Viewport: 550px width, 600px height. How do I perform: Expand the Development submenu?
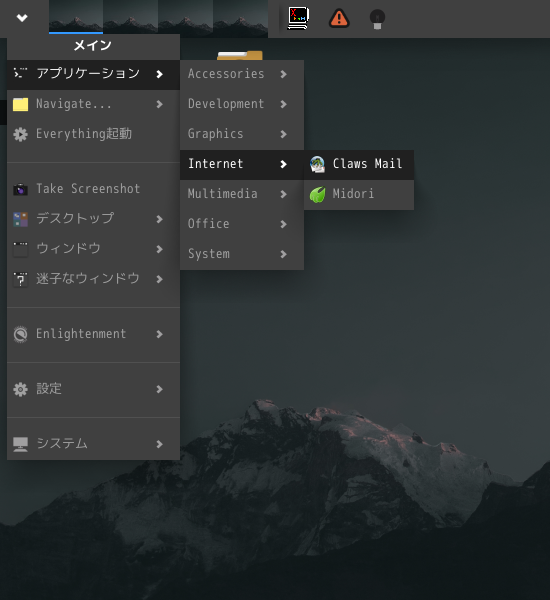pos(242,104)
